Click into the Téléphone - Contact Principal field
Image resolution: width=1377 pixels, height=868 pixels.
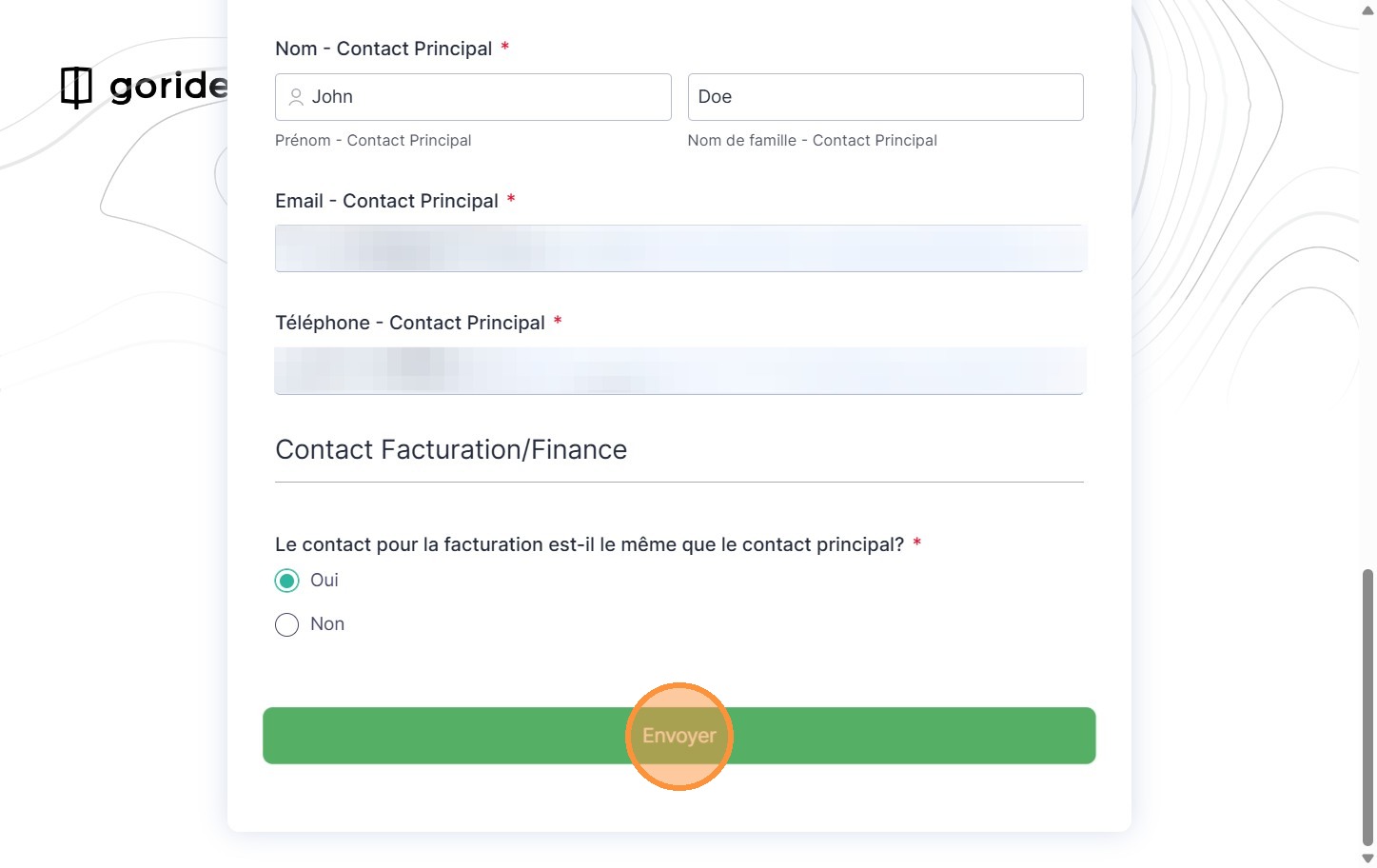[679, 371]
